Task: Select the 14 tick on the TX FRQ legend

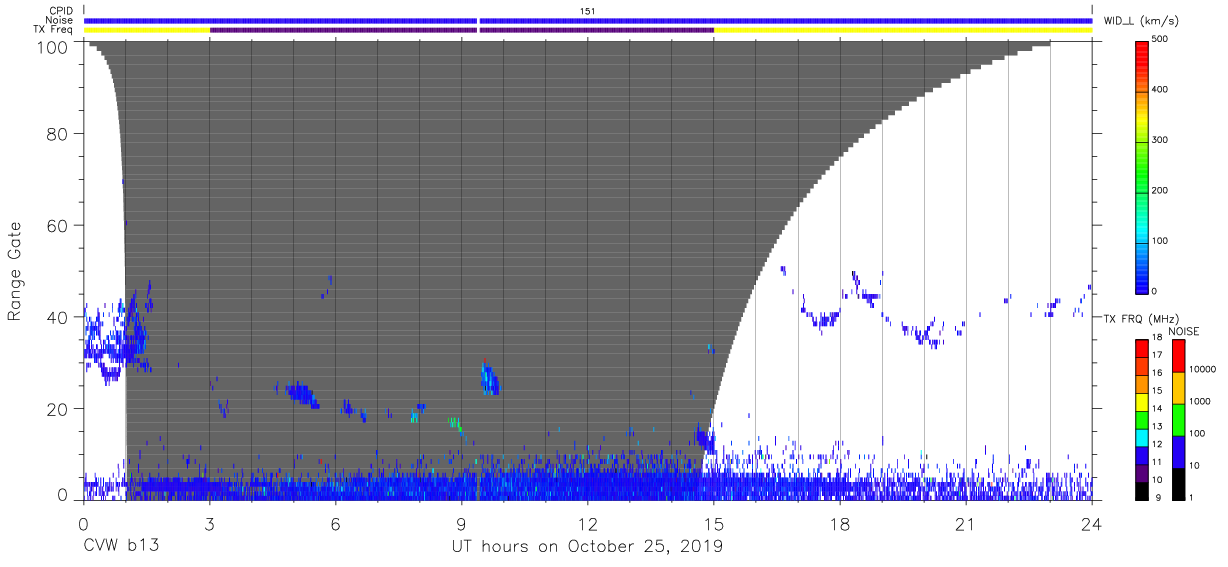Action: 1158,409
